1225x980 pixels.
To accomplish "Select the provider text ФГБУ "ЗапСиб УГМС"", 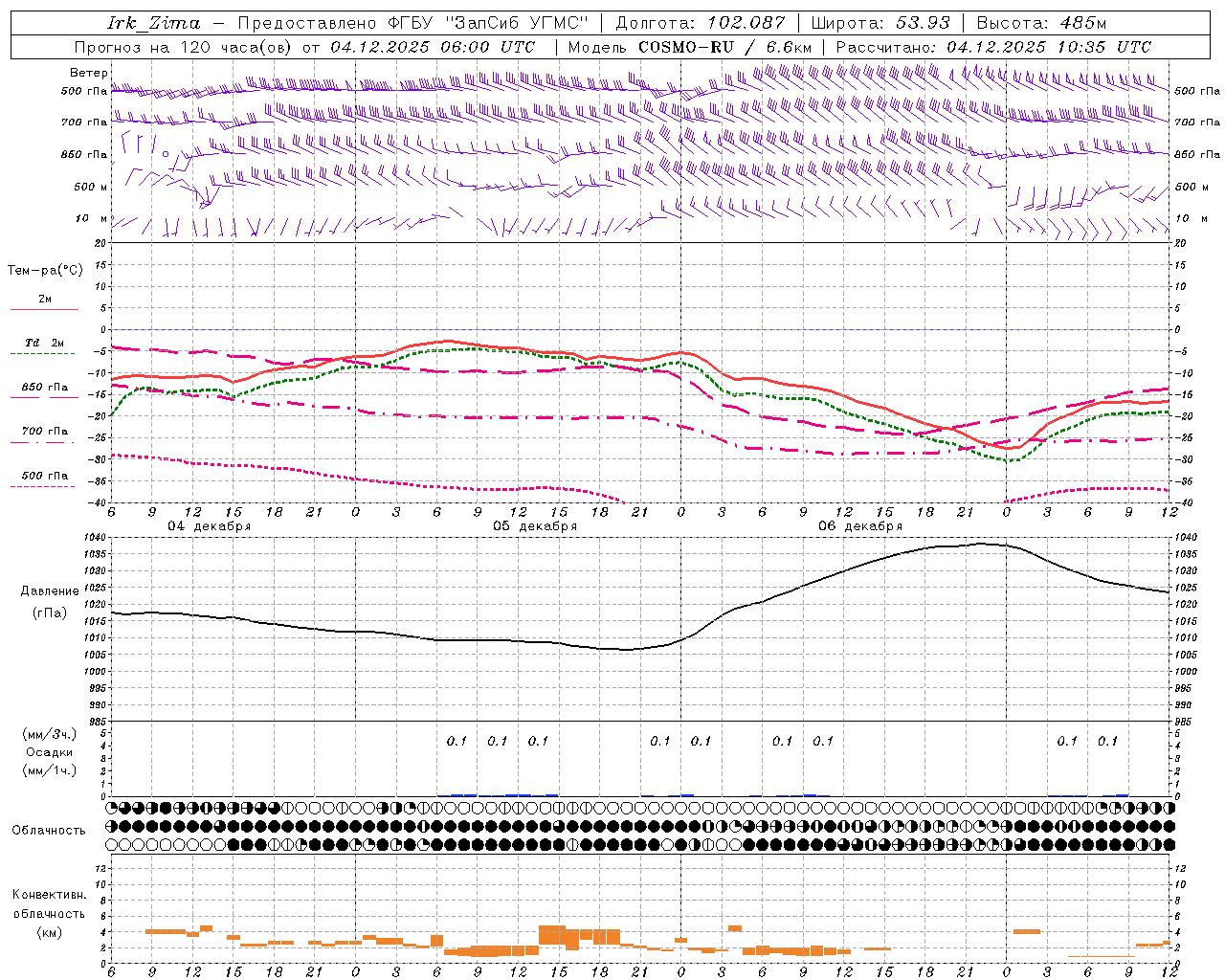I will 488,23.
